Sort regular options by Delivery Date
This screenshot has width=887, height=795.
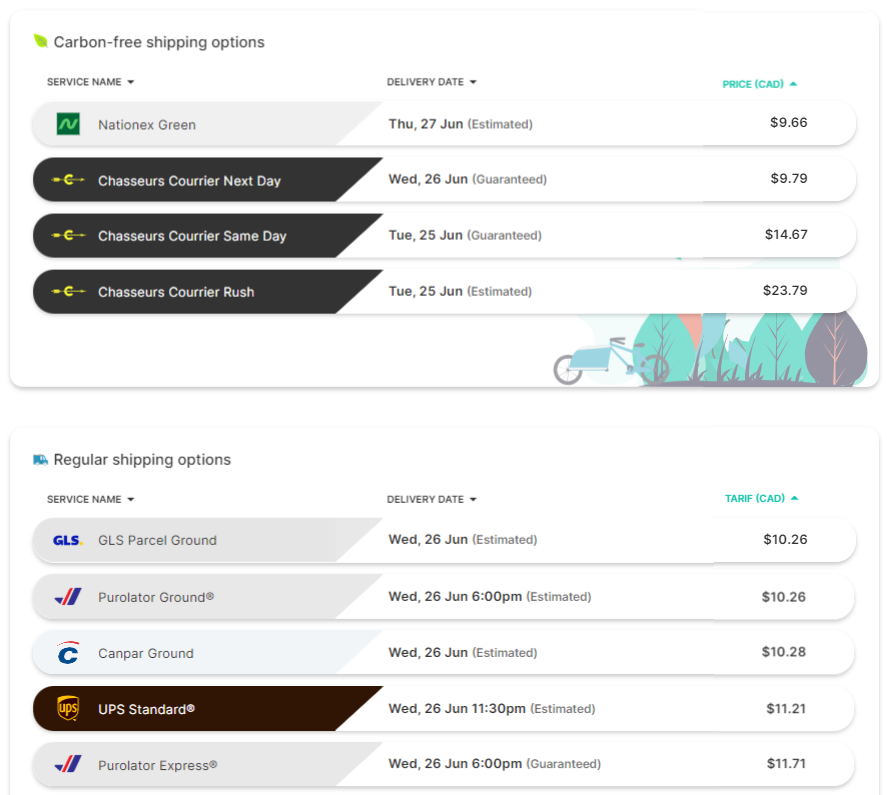click(432, 499)
